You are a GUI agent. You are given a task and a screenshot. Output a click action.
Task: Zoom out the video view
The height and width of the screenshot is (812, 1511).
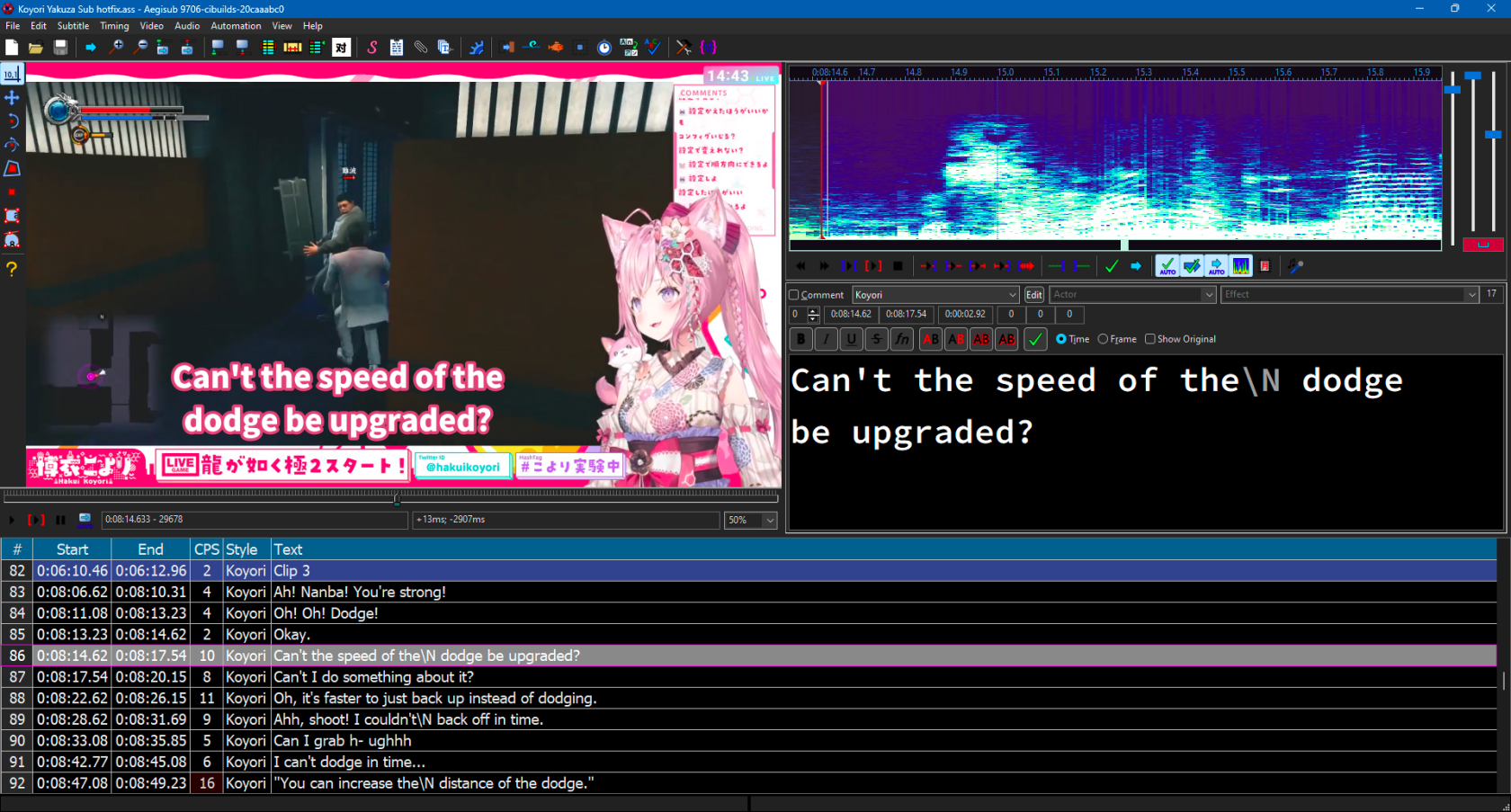(x=140, y=48)
